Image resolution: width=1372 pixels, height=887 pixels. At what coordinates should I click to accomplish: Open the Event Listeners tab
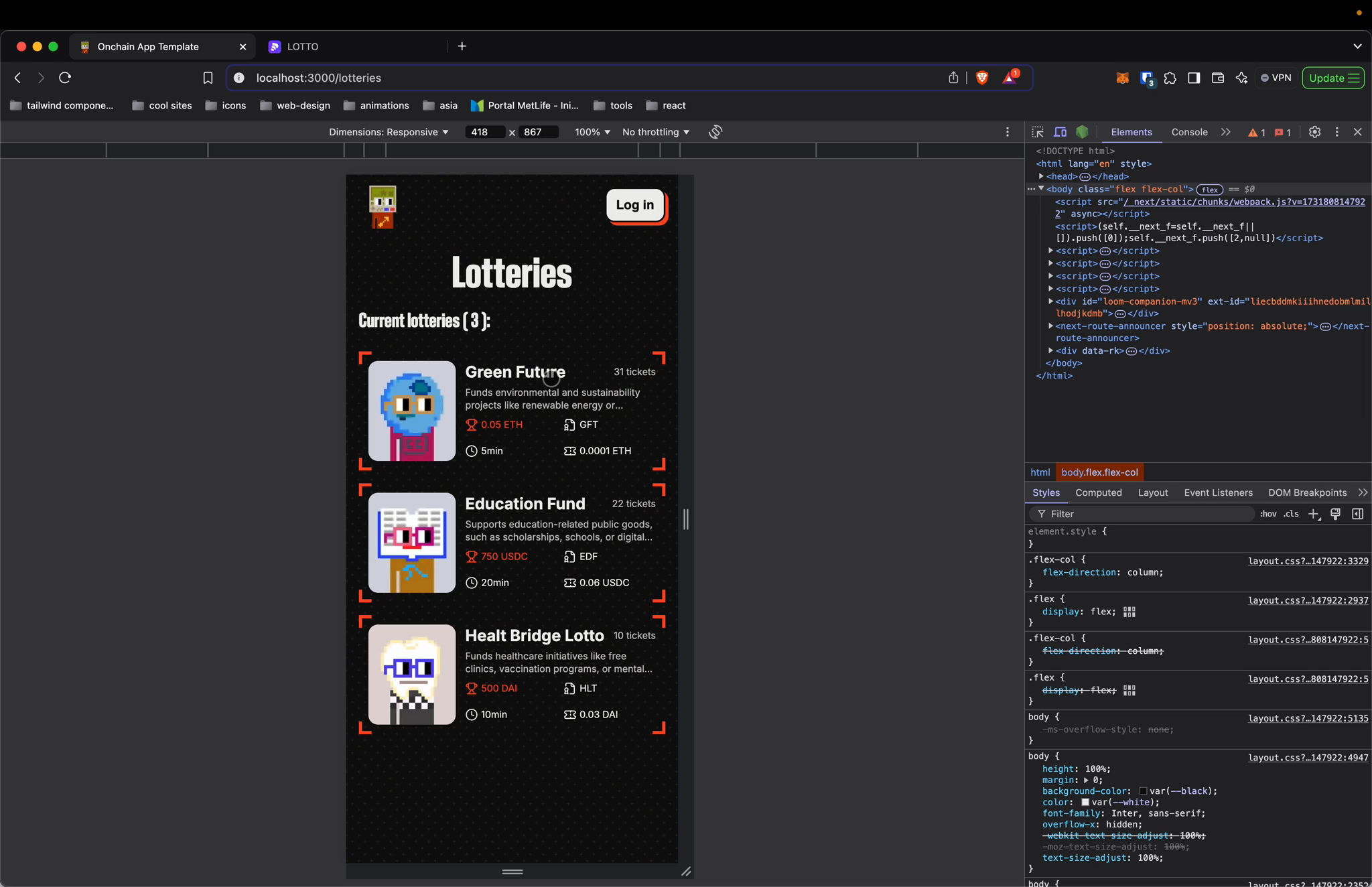(x=1218, y=492)
